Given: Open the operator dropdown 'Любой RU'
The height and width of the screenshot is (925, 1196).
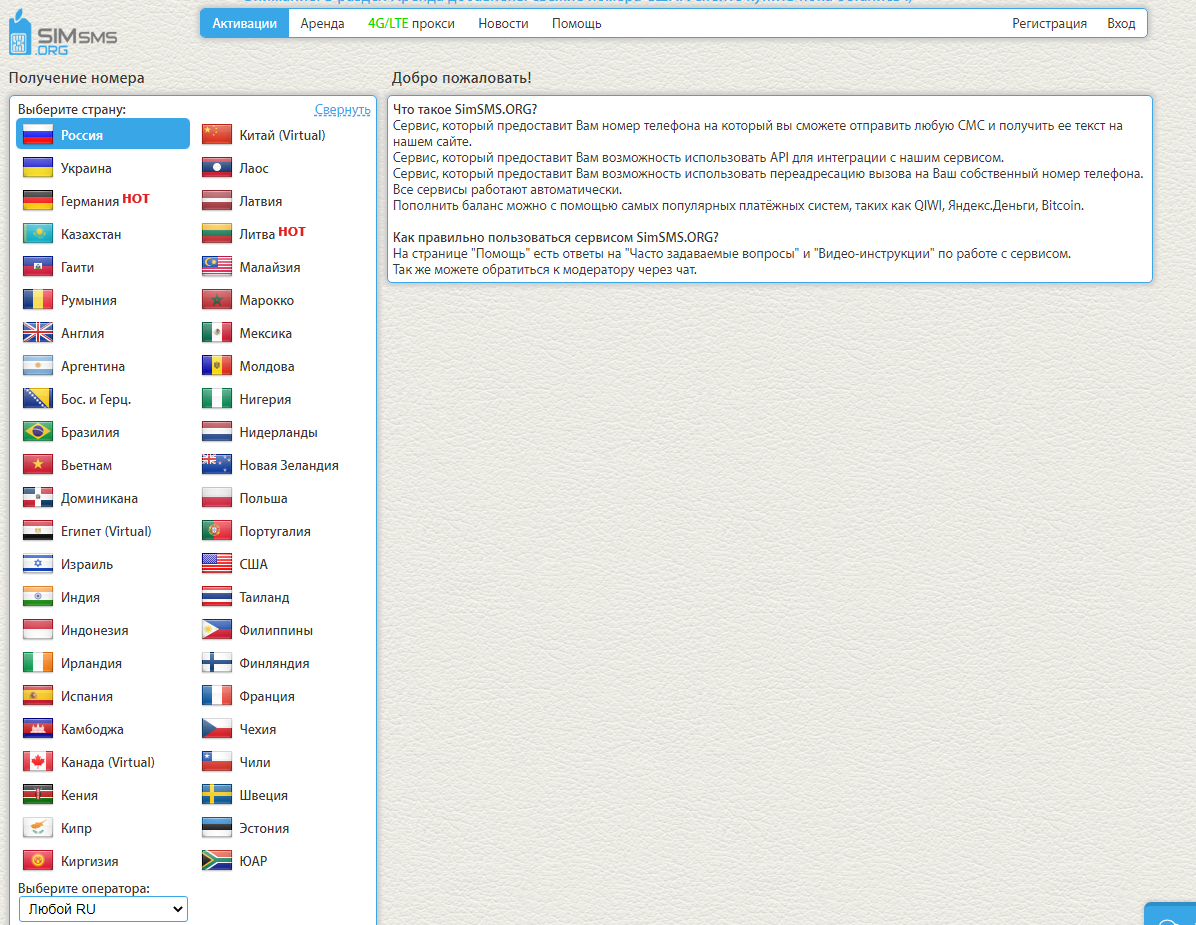Looking at the screenshot, I should (103, 909).
